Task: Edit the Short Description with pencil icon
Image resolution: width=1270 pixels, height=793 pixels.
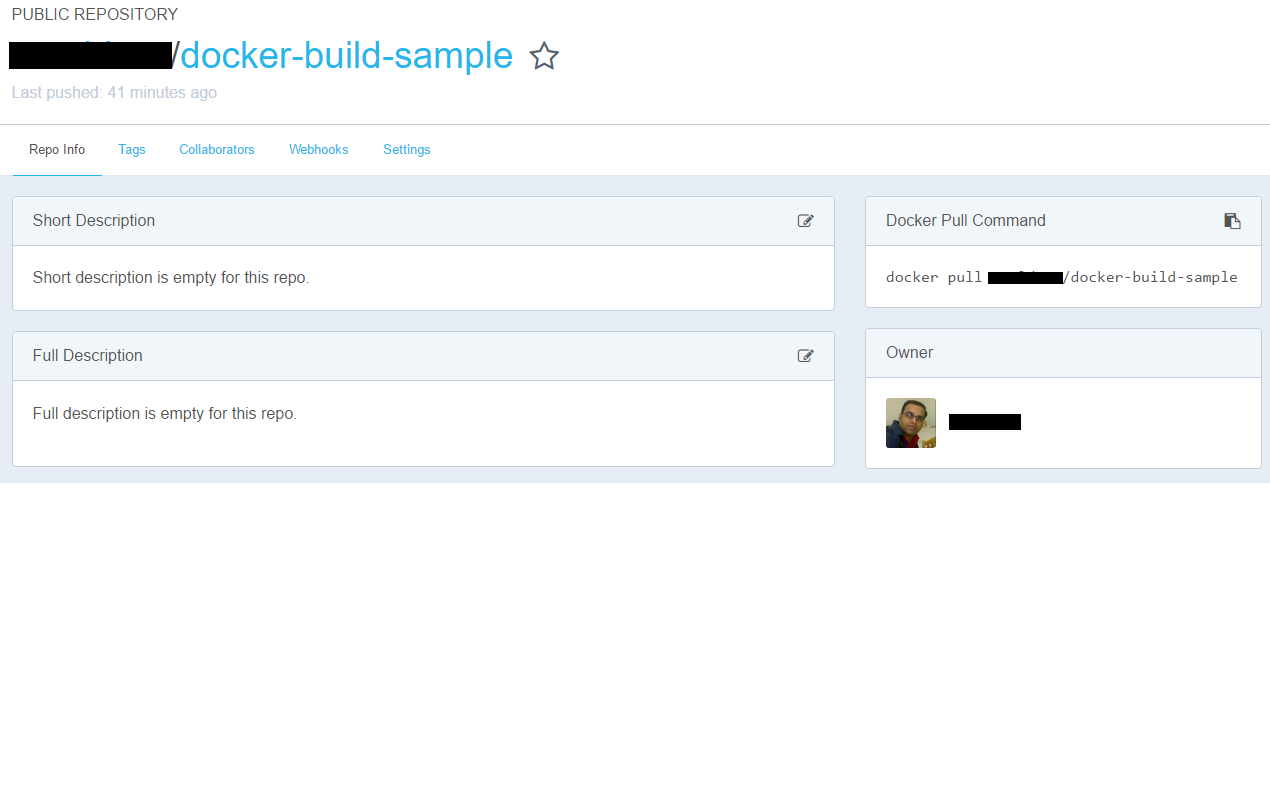Action: click(x=805, y=221)
